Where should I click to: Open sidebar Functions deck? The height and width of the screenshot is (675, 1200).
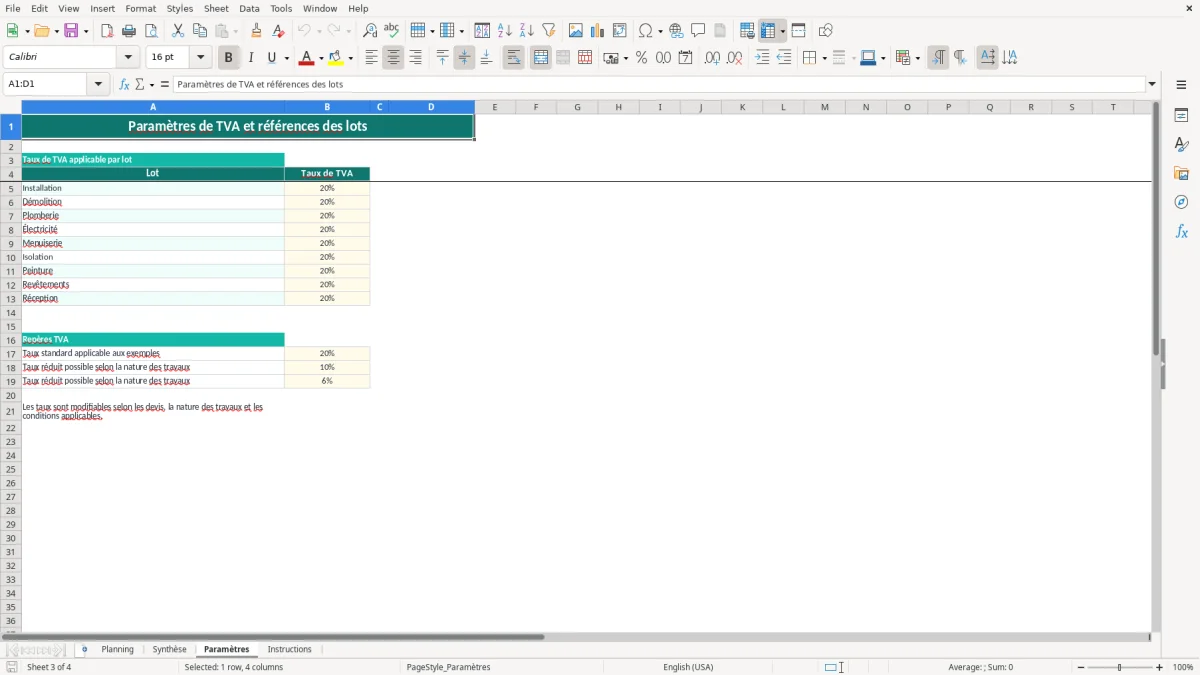pyautogui.click(x=1181, y=231)
